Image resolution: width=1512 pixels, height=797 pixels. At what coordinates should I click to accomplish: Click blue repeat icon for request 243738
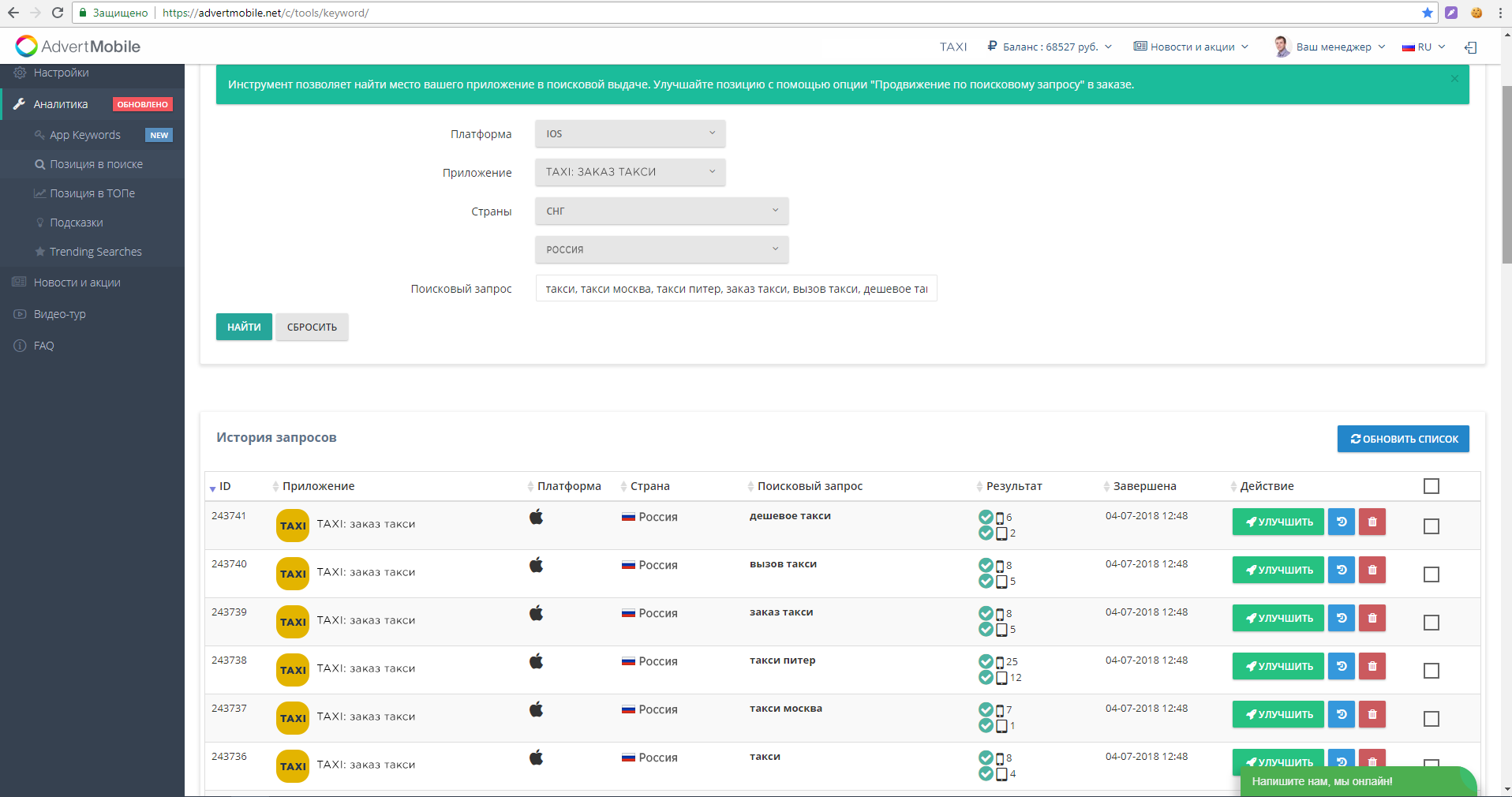(x=1341, y=666)
